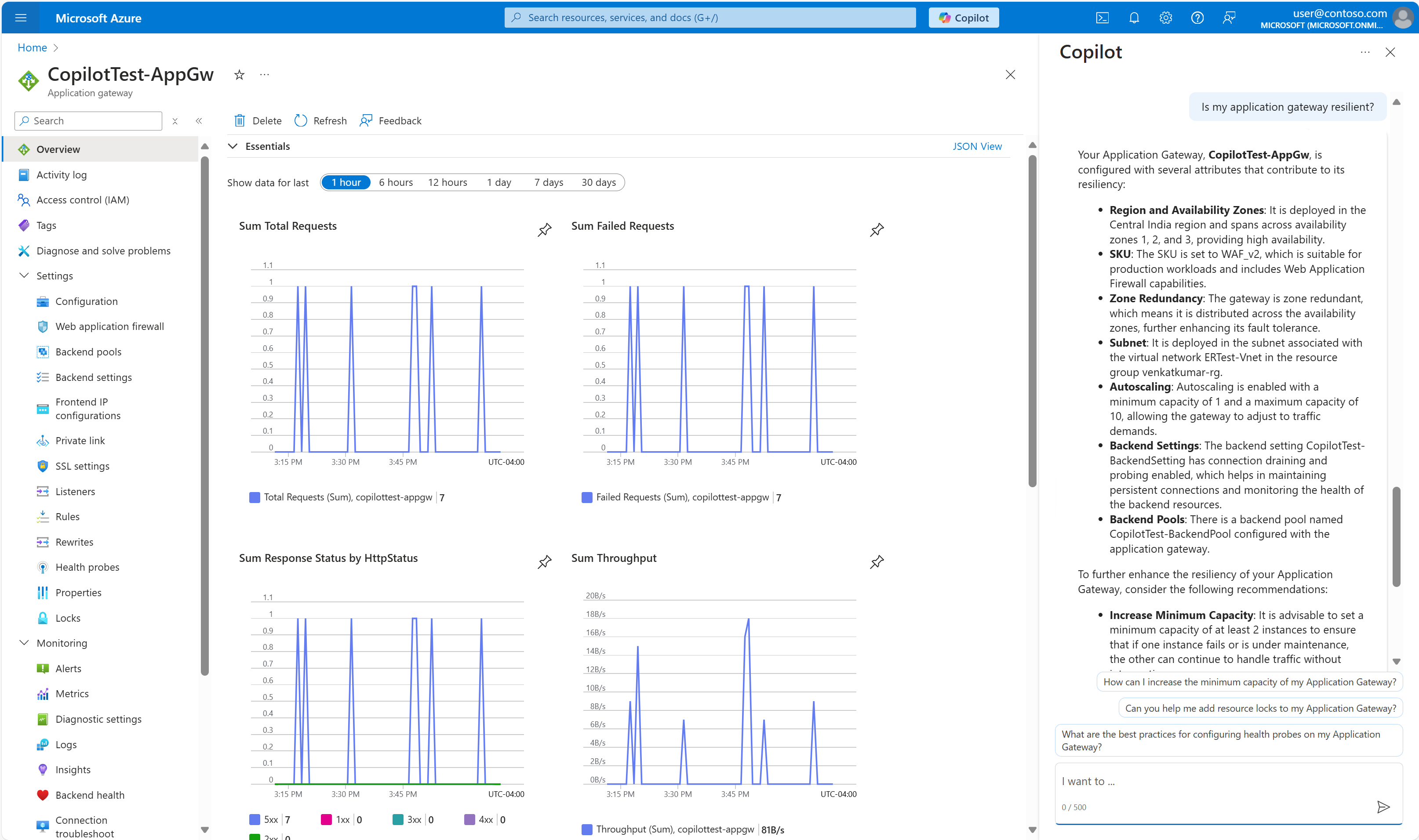Screen dimensions: 1419x840
Task: Open Cloud Shell from the top bar
Action: click(x=1102, y=18)
